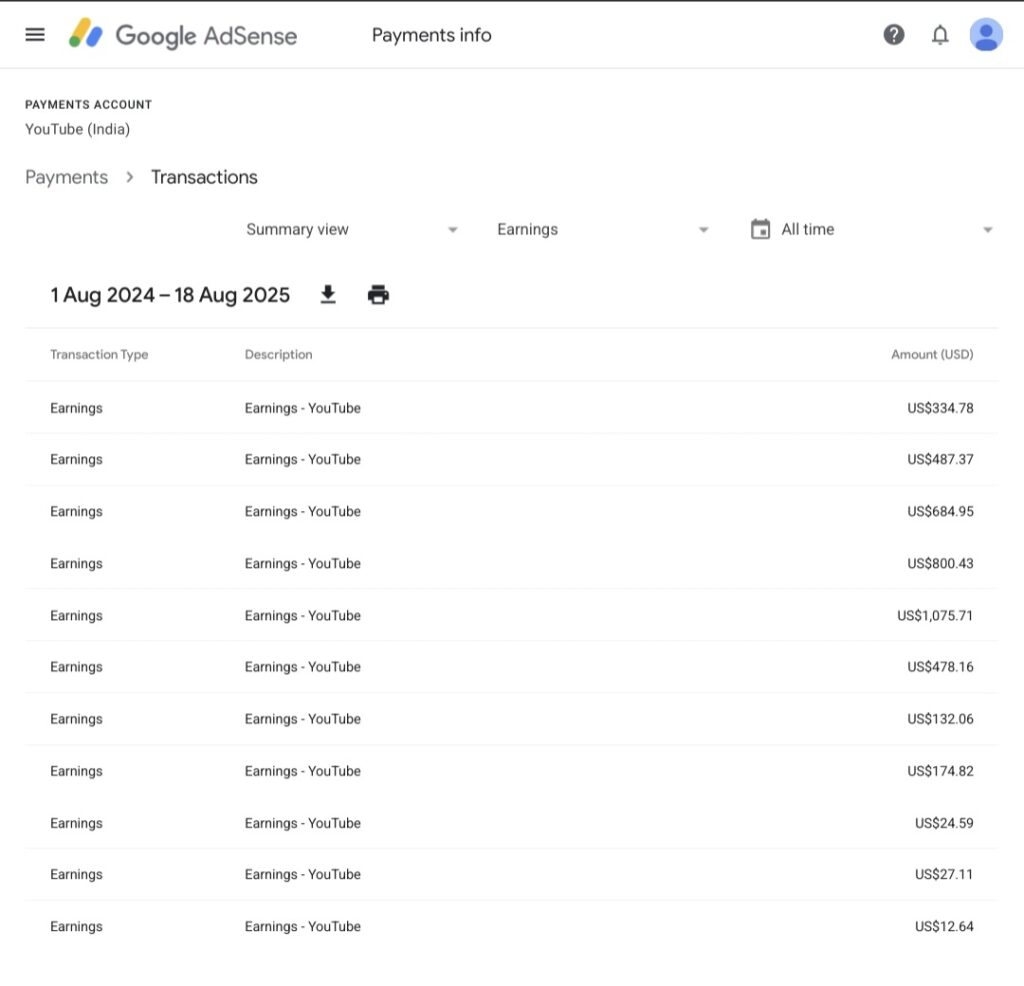Download the transactions list

pyautogui.click(x=328, y=295)
